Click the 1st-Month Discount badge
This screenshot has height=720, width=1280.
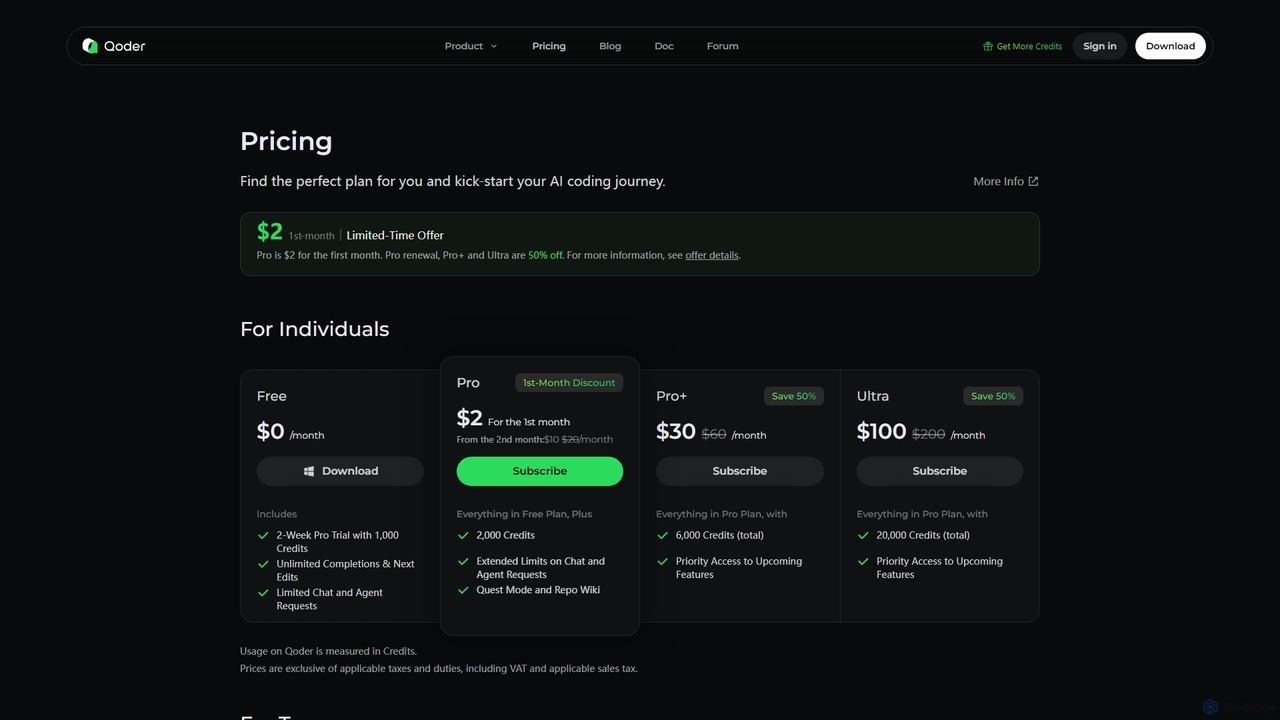[569, 383]
